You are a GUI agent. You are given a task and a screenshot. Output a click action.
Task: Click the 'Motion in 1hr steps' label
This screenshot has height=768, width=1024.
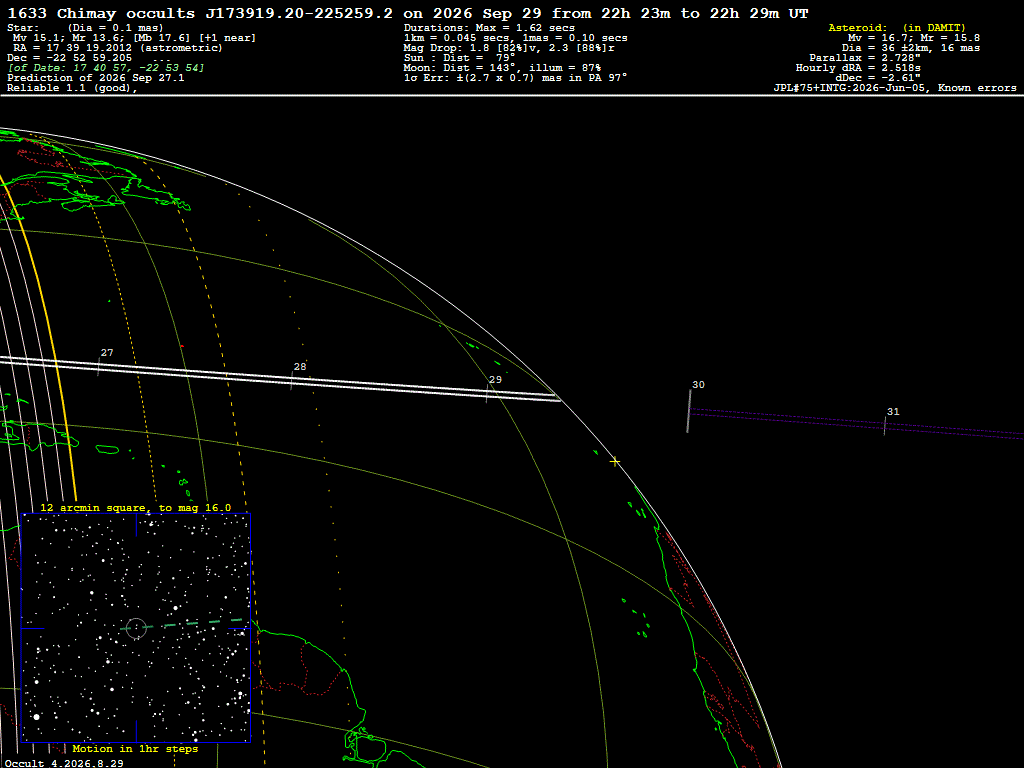(x=135, y=748)
